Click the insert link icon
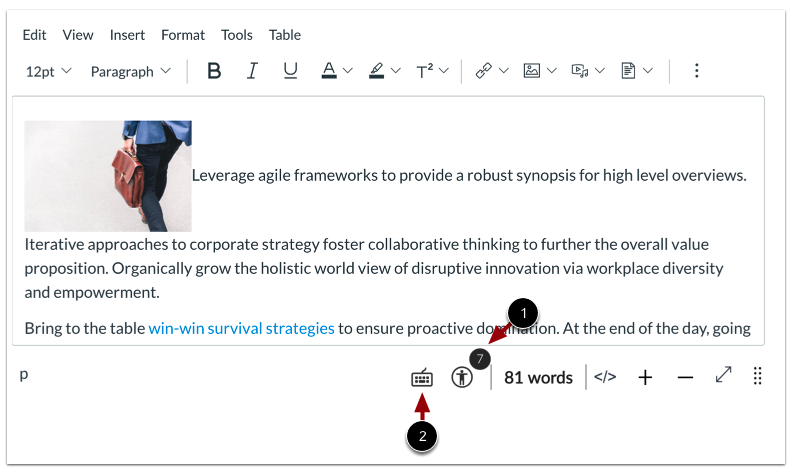 click(484, 71)
